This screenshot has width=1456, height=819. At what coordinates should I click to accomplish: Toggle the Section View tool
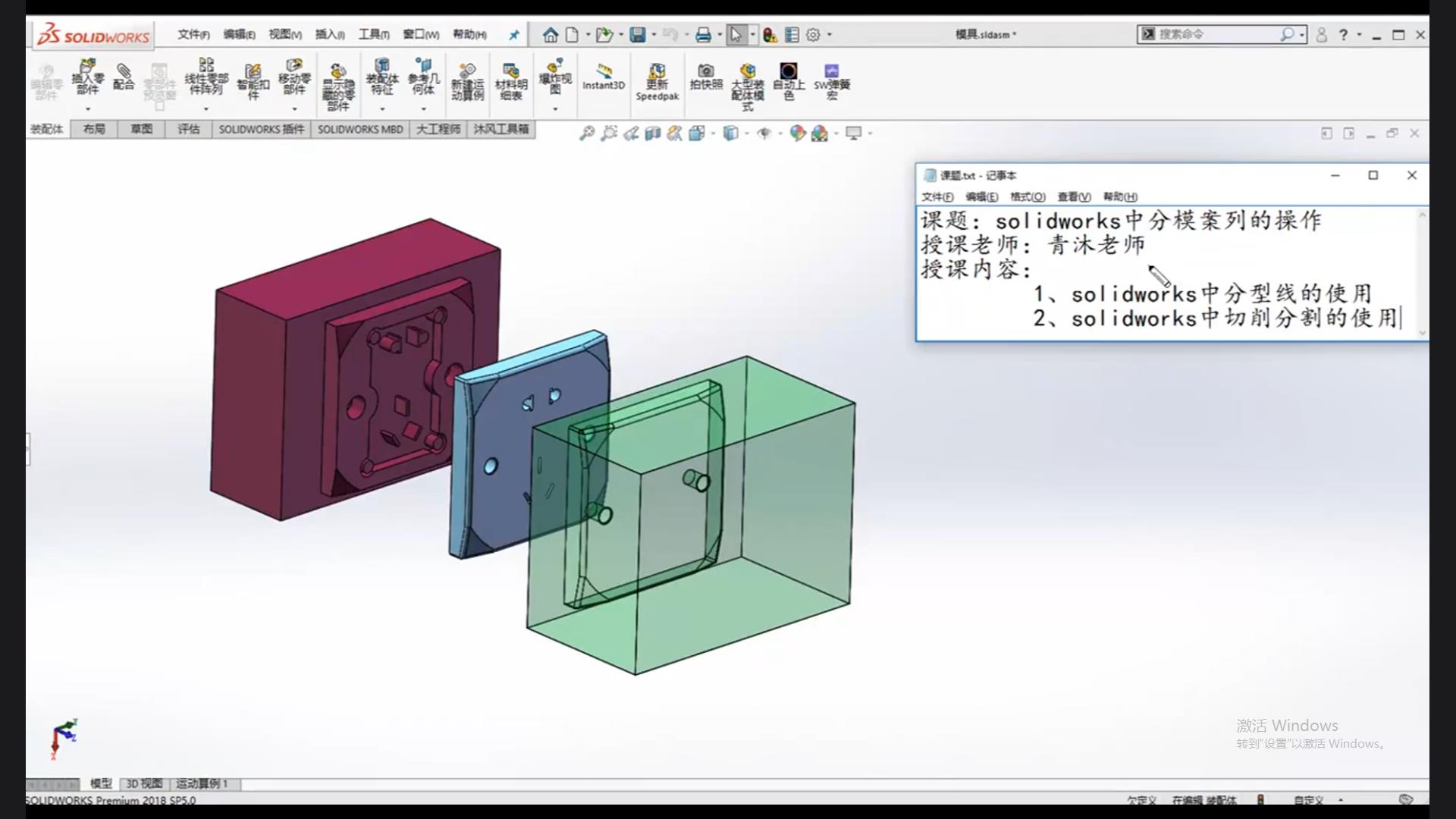pos(652,133)
